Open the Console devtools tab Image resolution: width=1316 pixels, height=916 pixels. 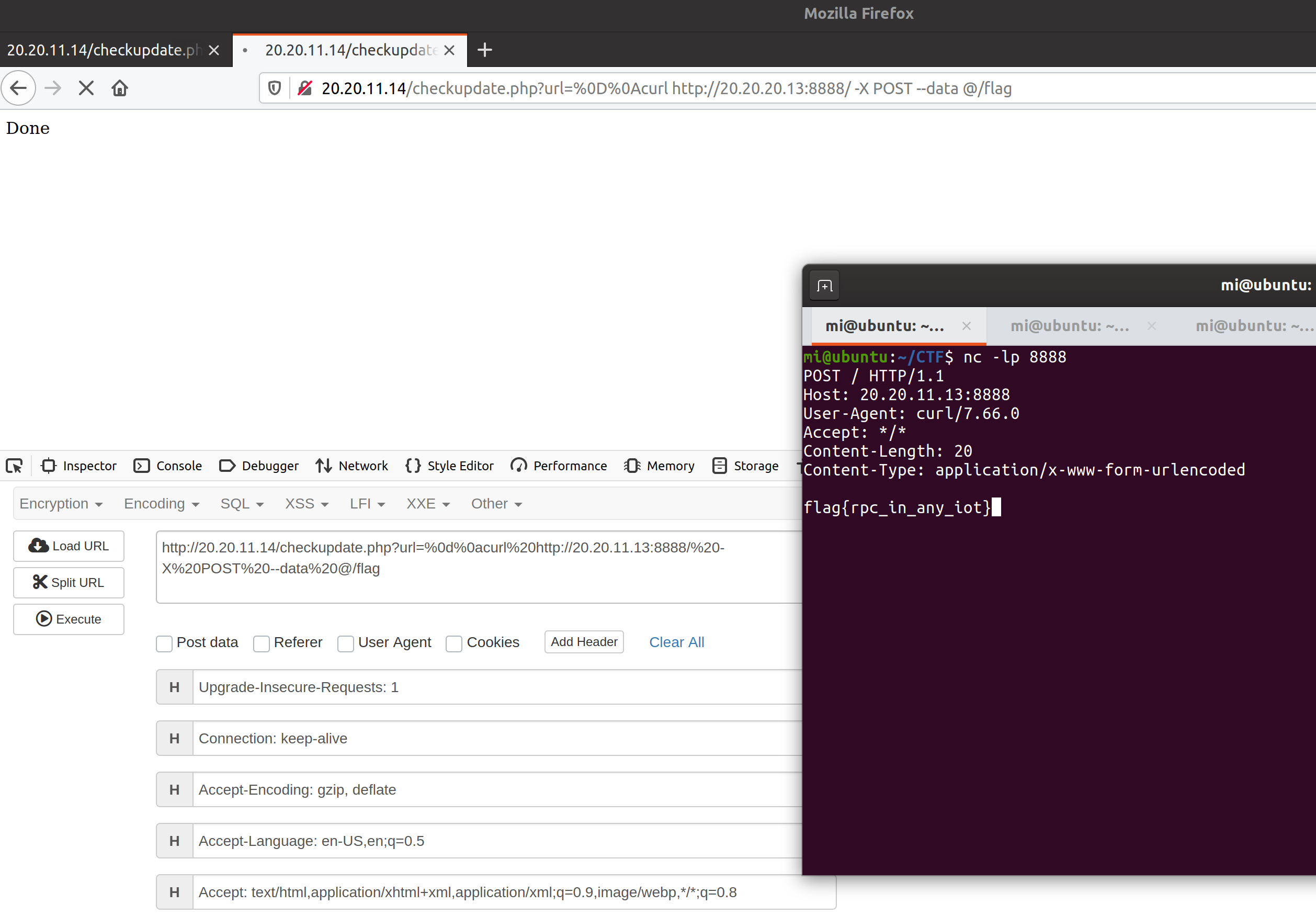pyautogui.click(x=168, y=466)
